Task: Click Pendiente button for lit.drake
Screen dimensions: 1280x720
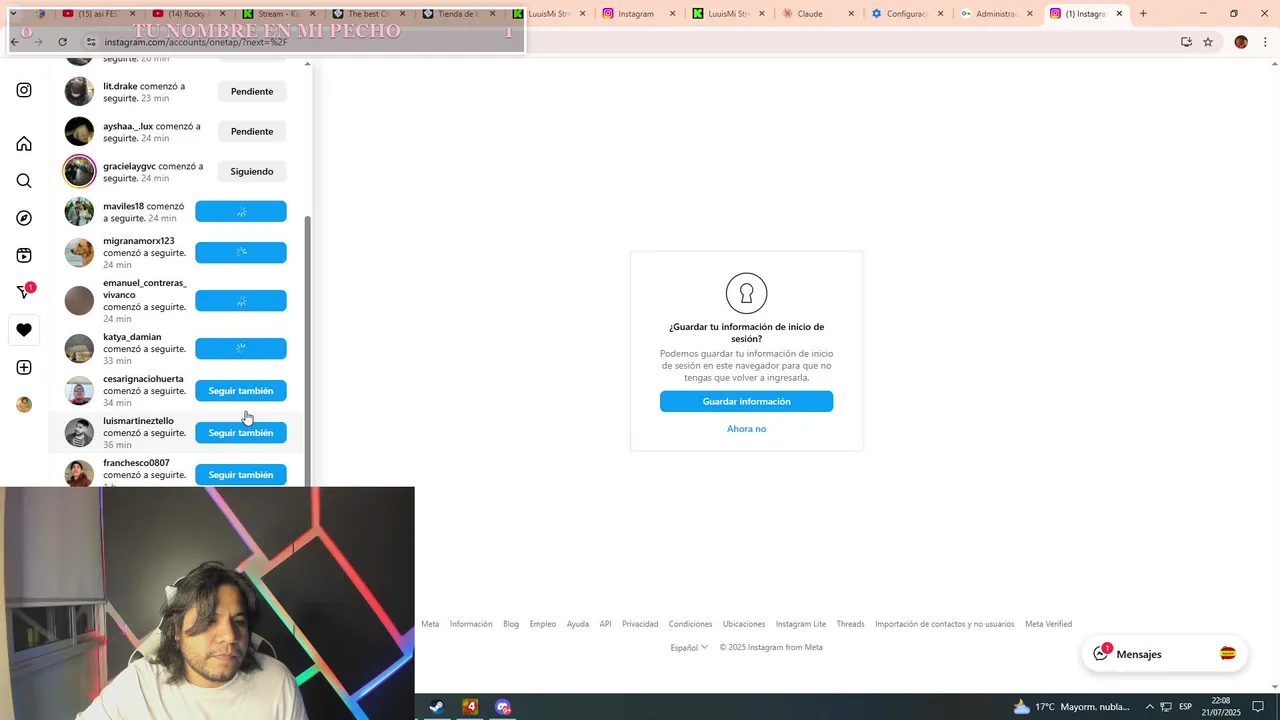Action: pyautogui.click(x=252, y=91)
